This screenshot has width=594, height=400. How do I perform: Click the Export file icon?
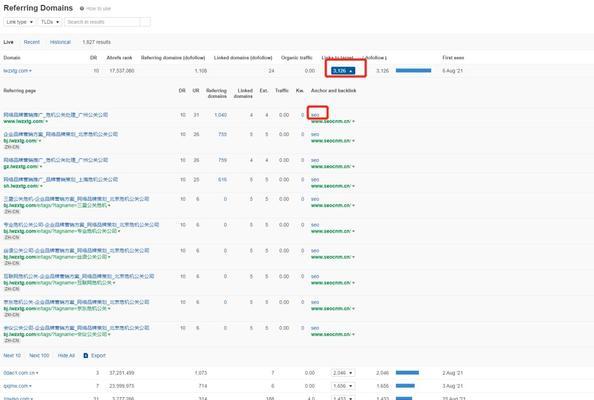pyautogui.click(x=86, y=355)
